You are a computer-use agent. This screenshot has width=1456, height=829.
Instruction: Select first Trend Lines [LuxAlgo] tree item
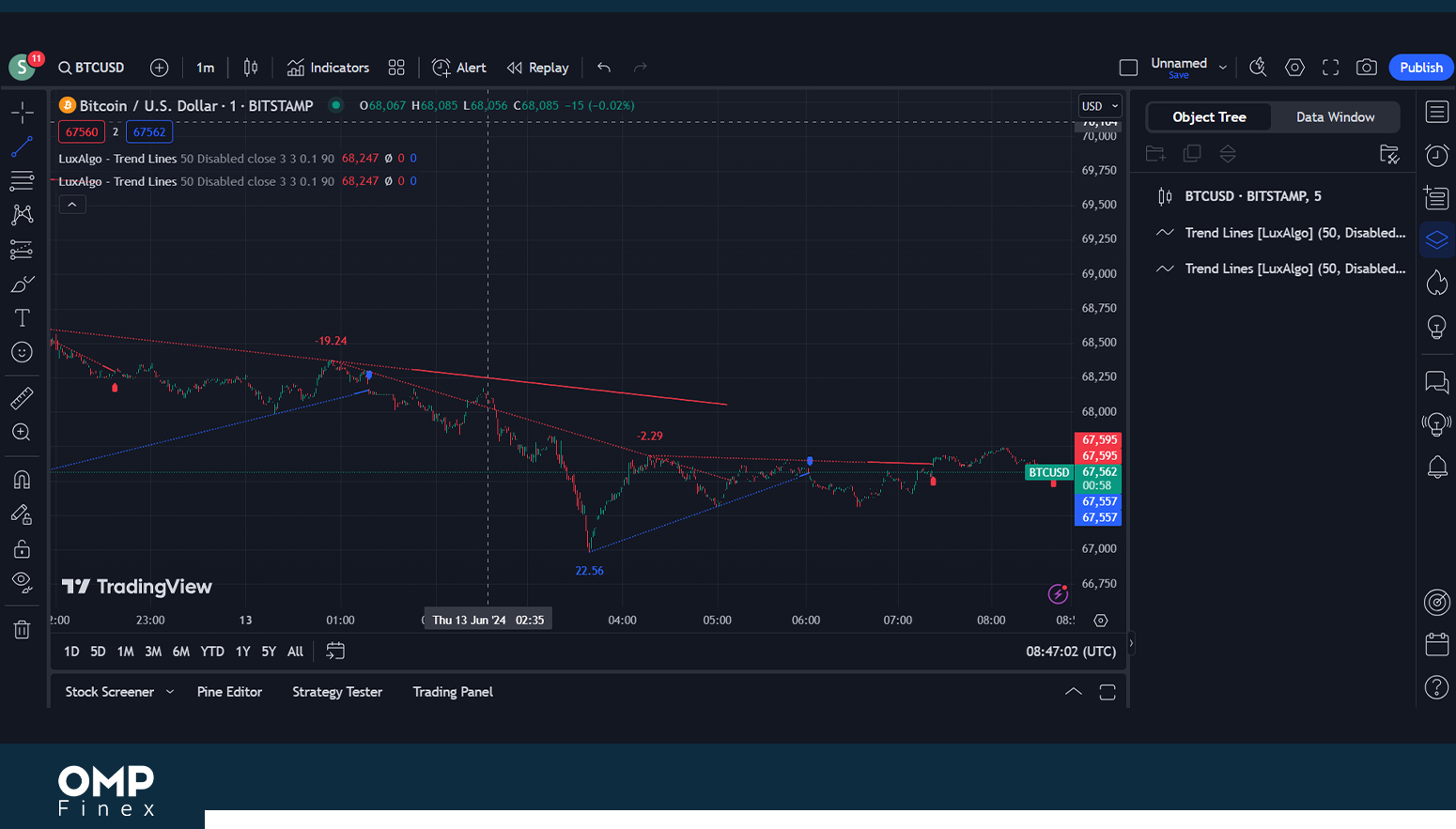pyautogui.click(x=1273, y=233)
